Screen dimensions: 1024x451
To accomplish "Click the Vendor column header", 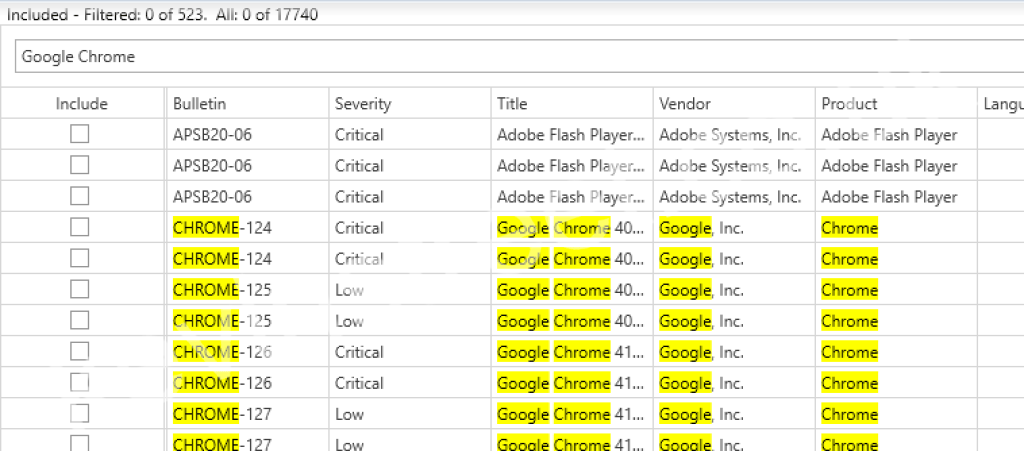I will point(733,104).
